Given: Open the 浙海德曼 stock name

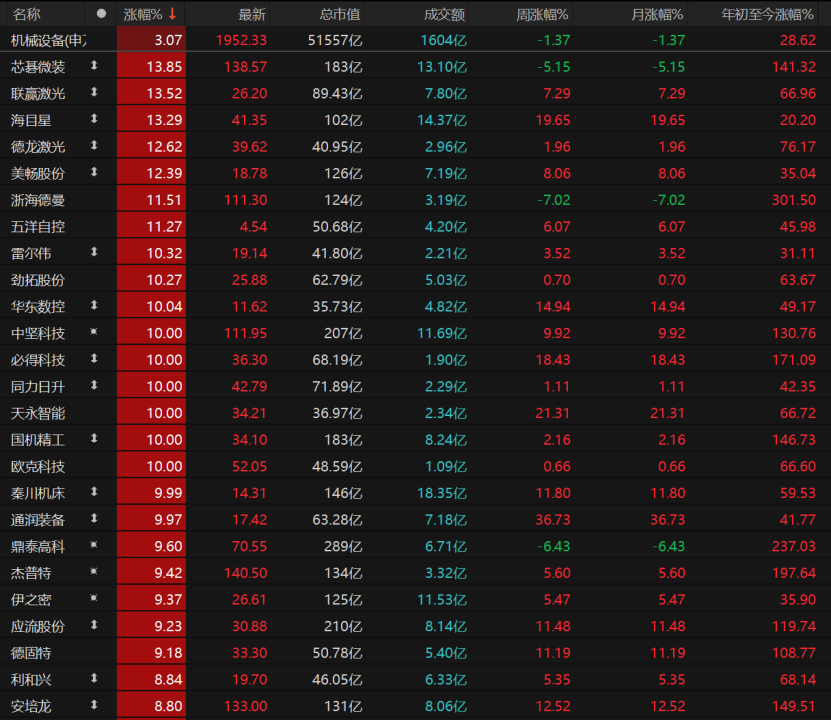Looking at the screenshot, I should click(x=38, y=200).
